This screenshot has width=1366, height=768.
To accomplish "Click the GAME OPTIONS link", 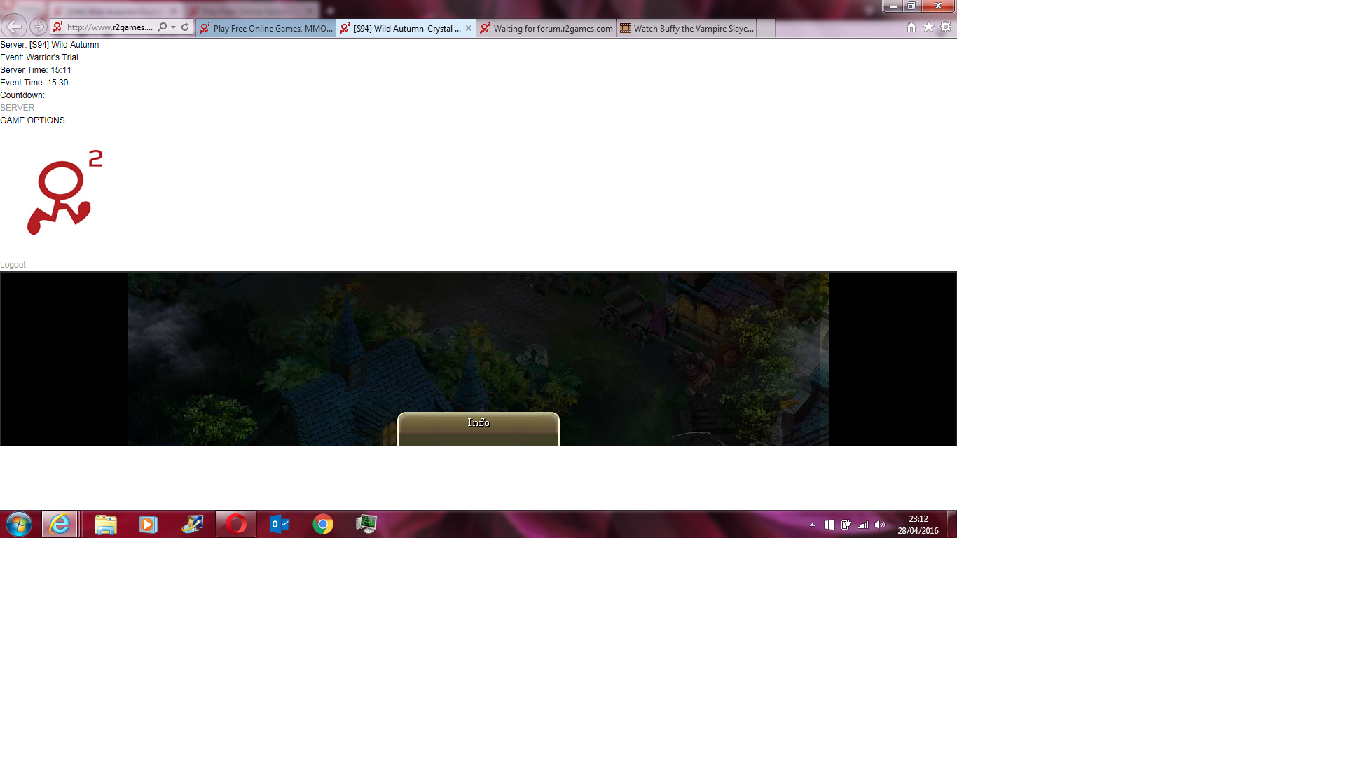I will pos(32,120).
